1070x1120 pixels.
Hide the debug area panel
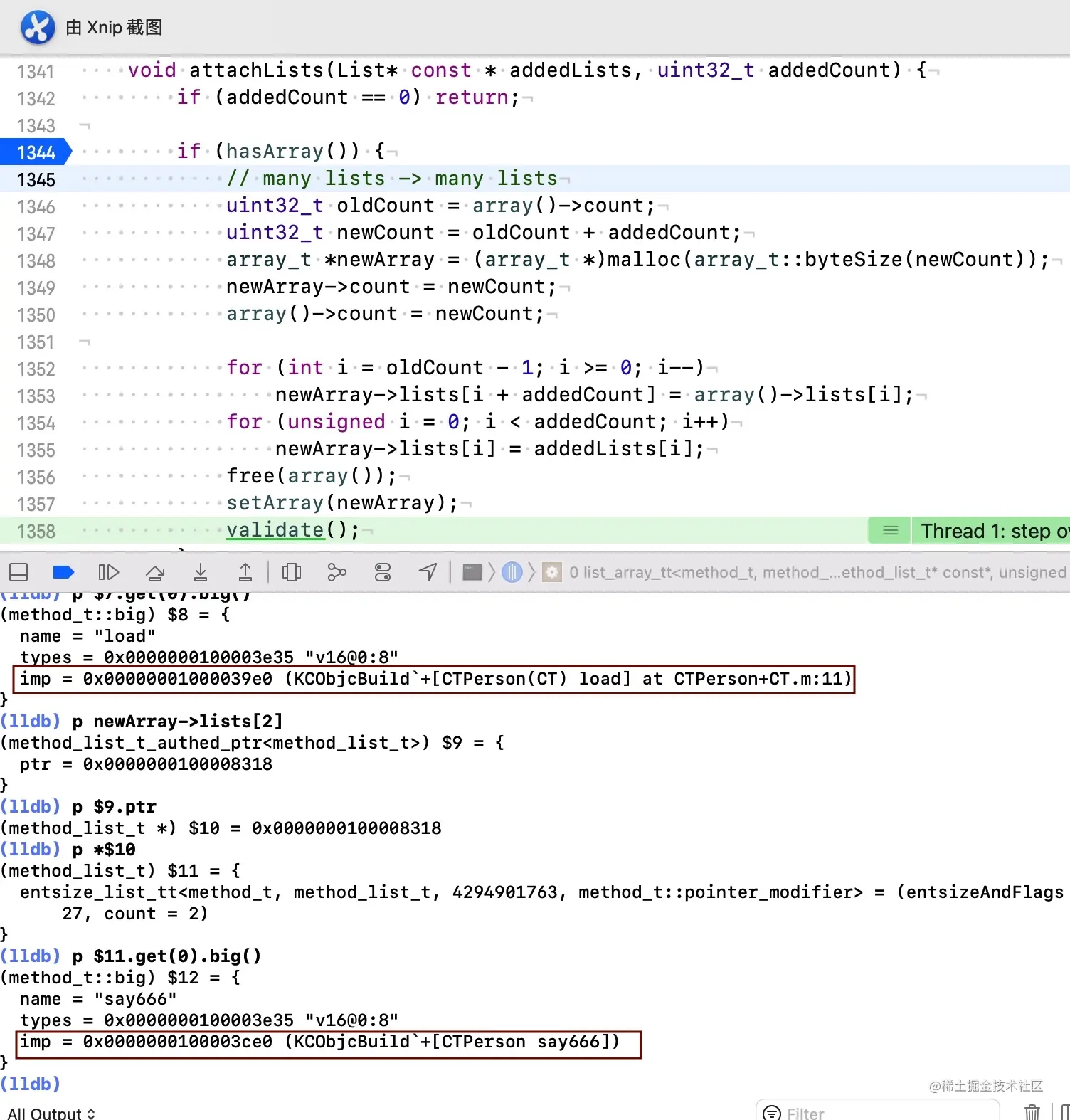pos(18,572)
